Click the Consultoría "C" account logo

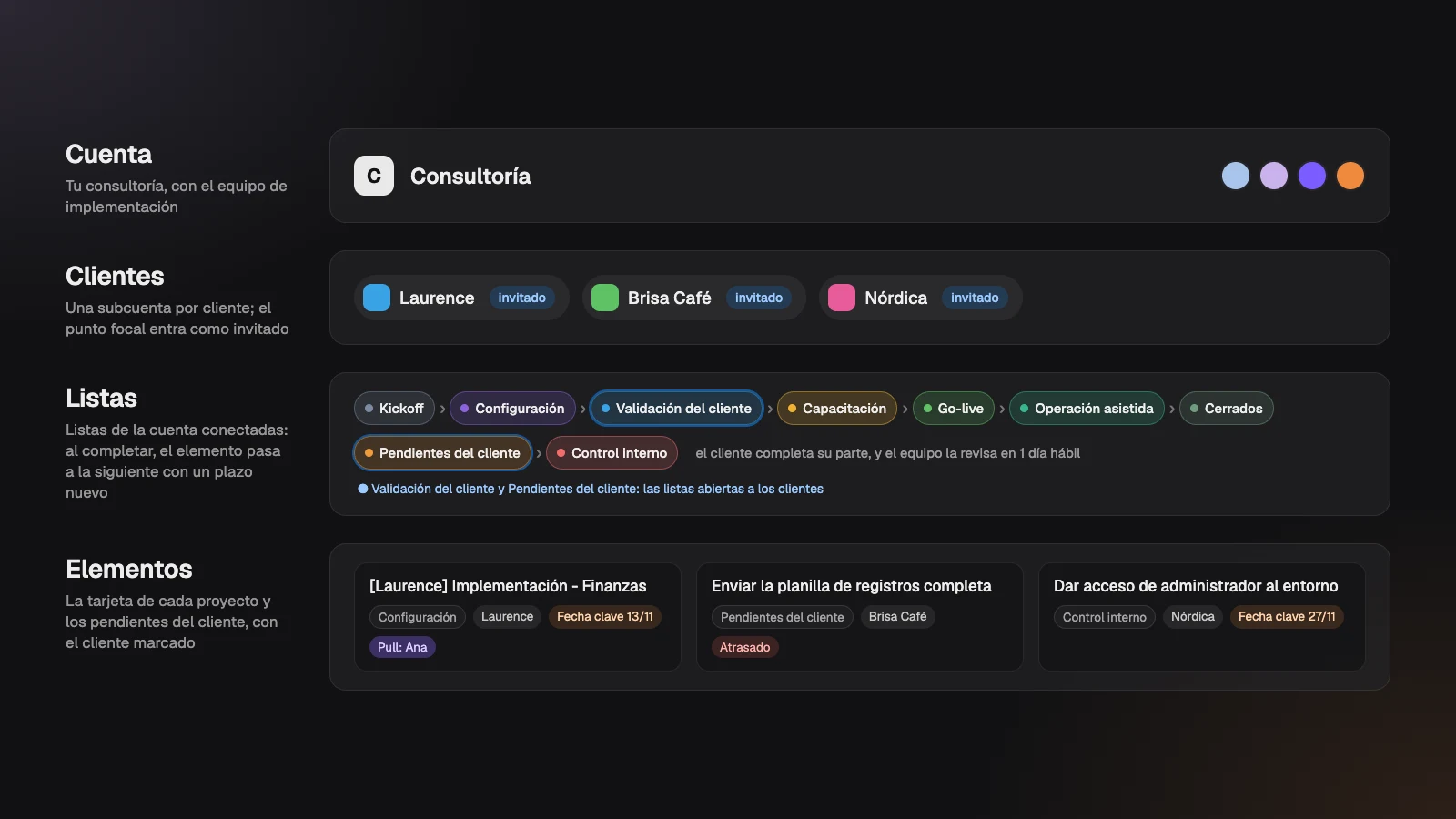[374, 176]
